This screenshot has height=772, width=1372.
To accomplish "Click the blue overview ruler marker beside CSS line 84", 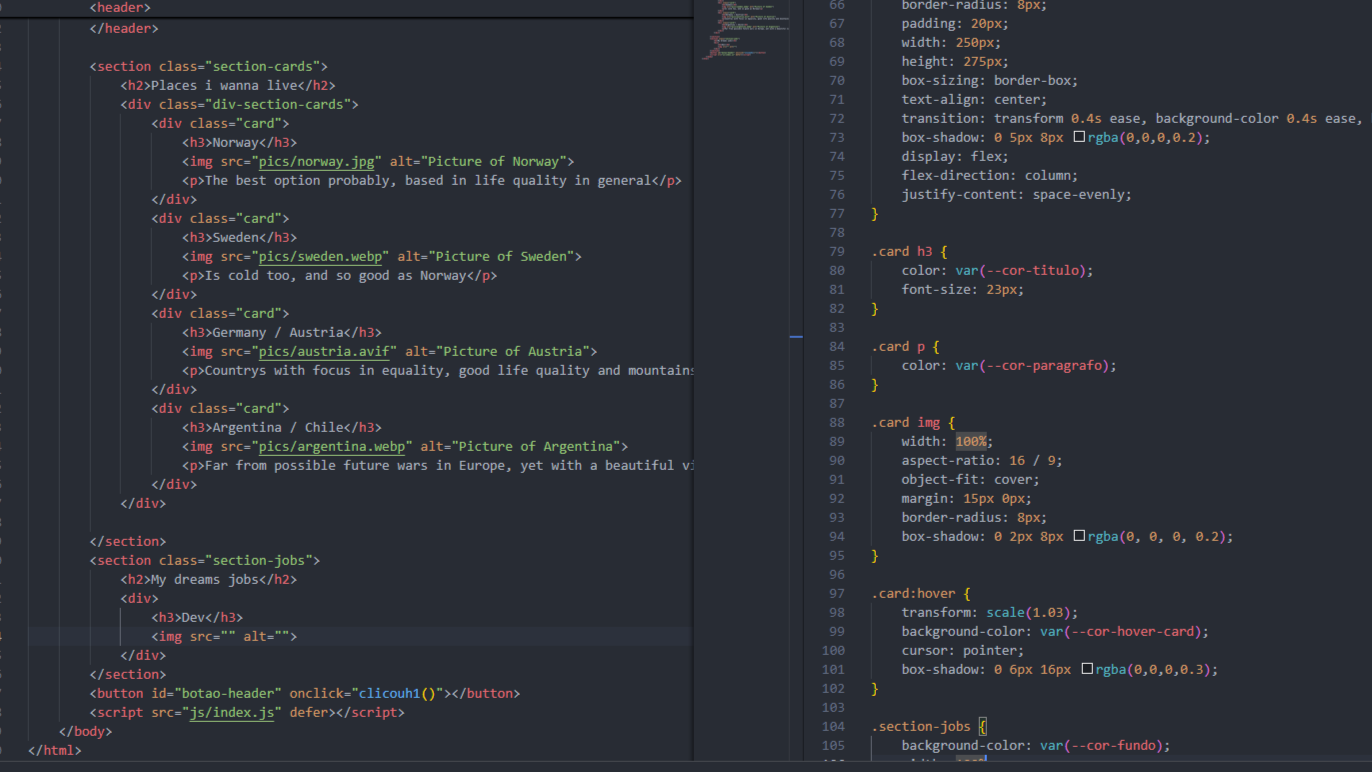I will pyautogui.click(x=796, y=337).
